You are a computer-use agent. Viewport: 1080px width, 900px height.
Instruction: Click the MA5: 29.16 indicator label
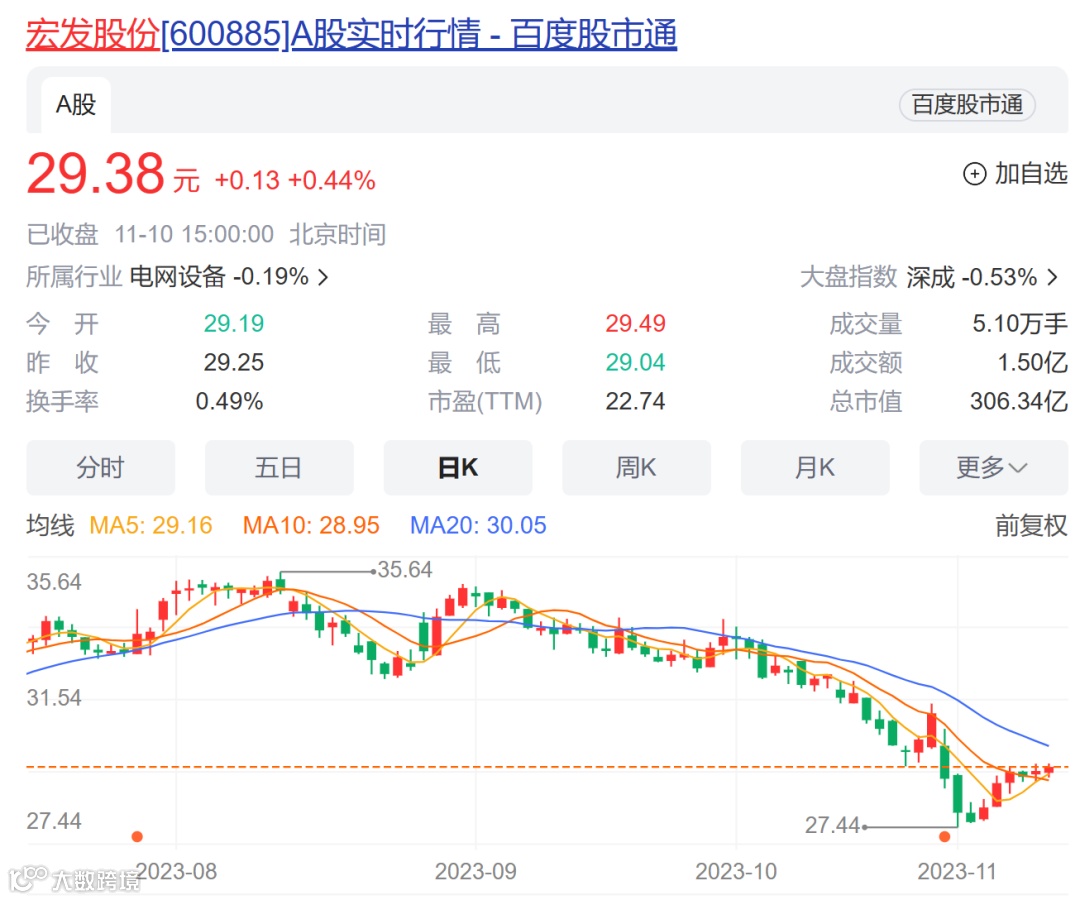point(151,525)
